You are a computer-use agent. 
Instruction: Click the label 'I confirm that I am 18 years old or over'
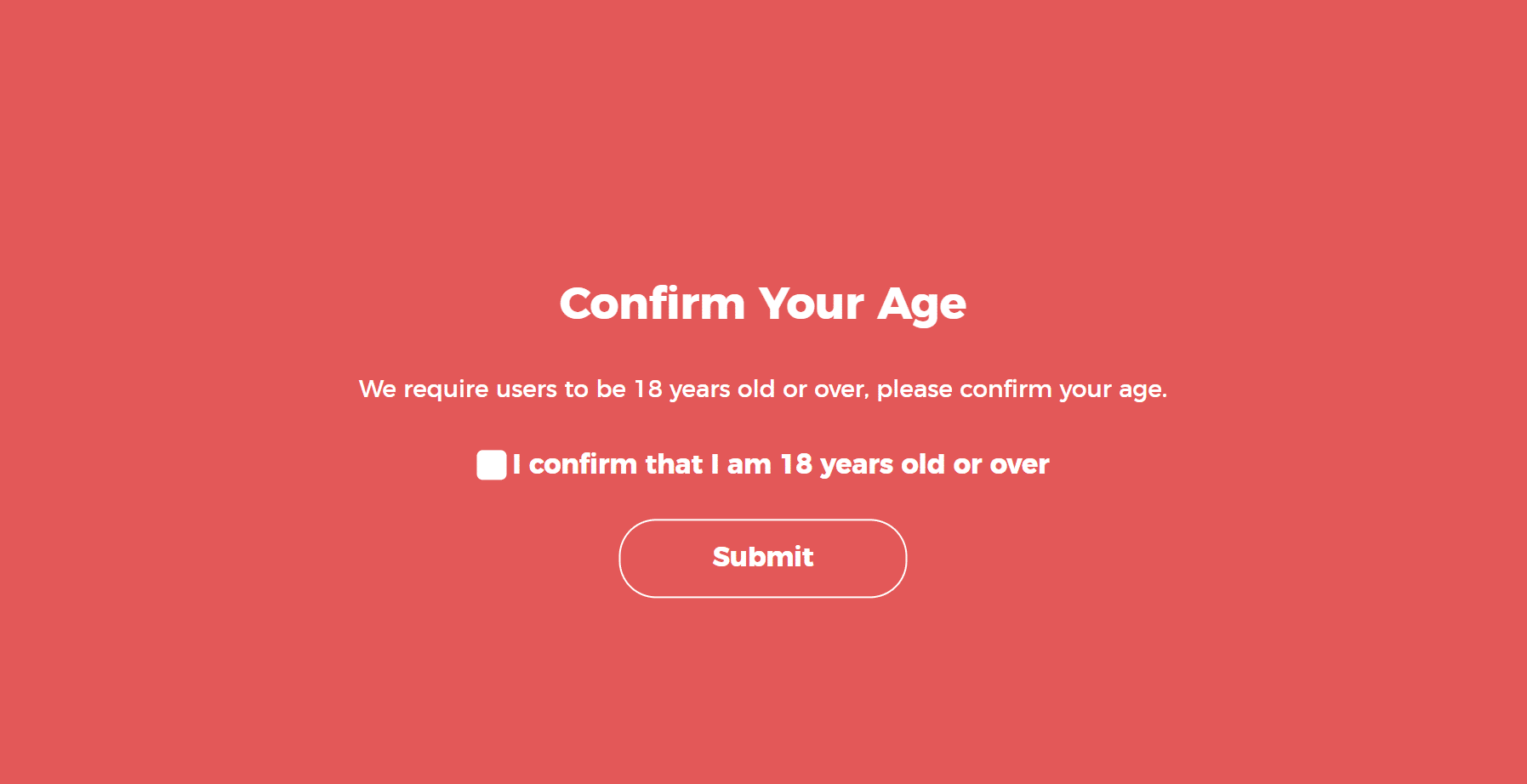point(780,464)
